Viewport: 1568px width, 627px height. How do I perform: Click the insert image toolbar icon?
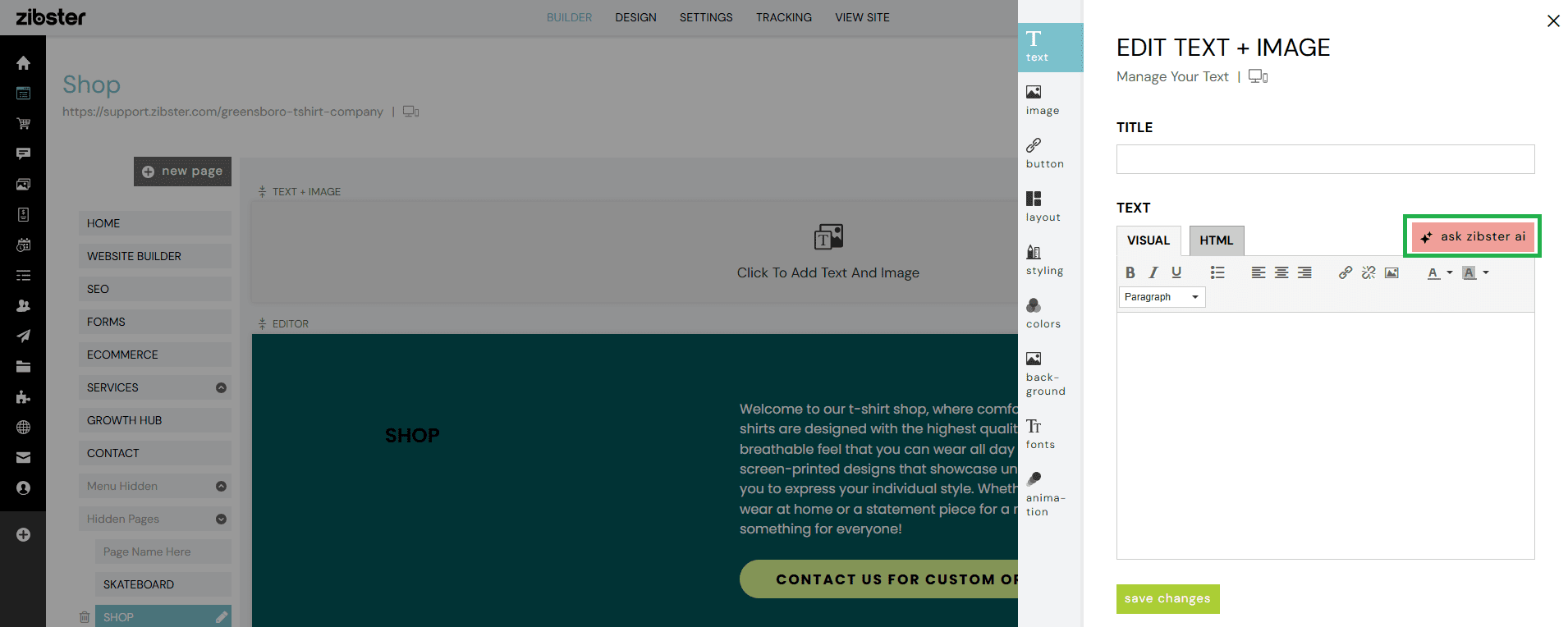pos(1391,272)
